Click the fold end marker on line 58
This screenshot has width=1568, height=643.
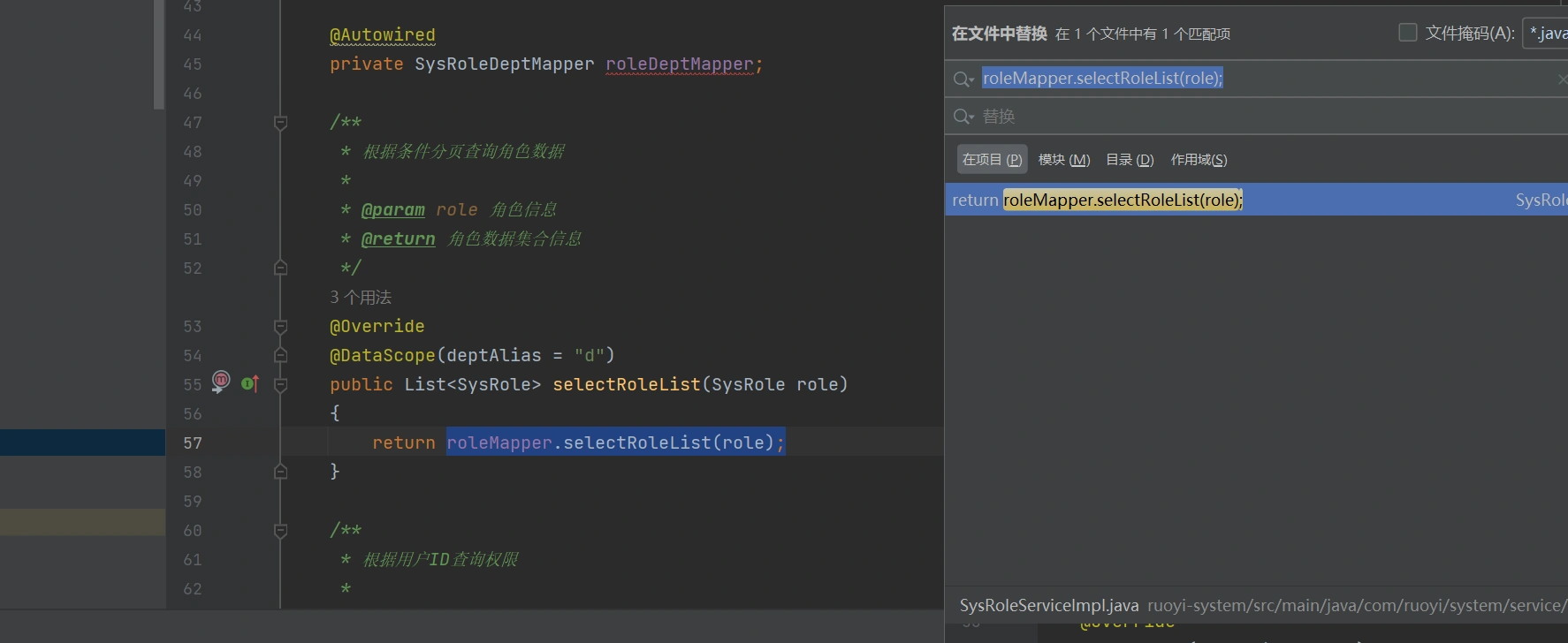point(280,473)
